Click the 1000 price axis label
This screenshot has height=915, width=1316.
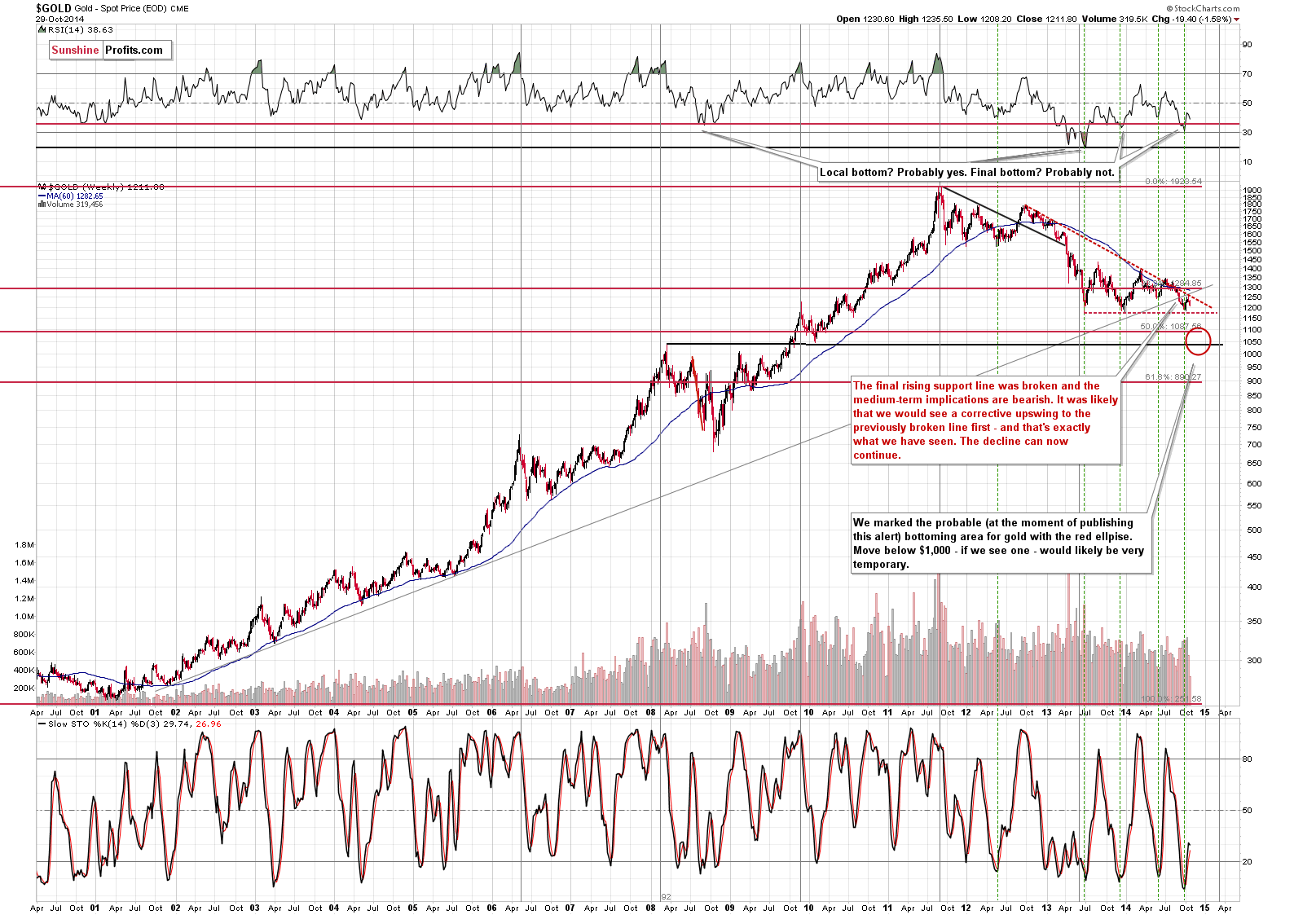[1252, 354]
